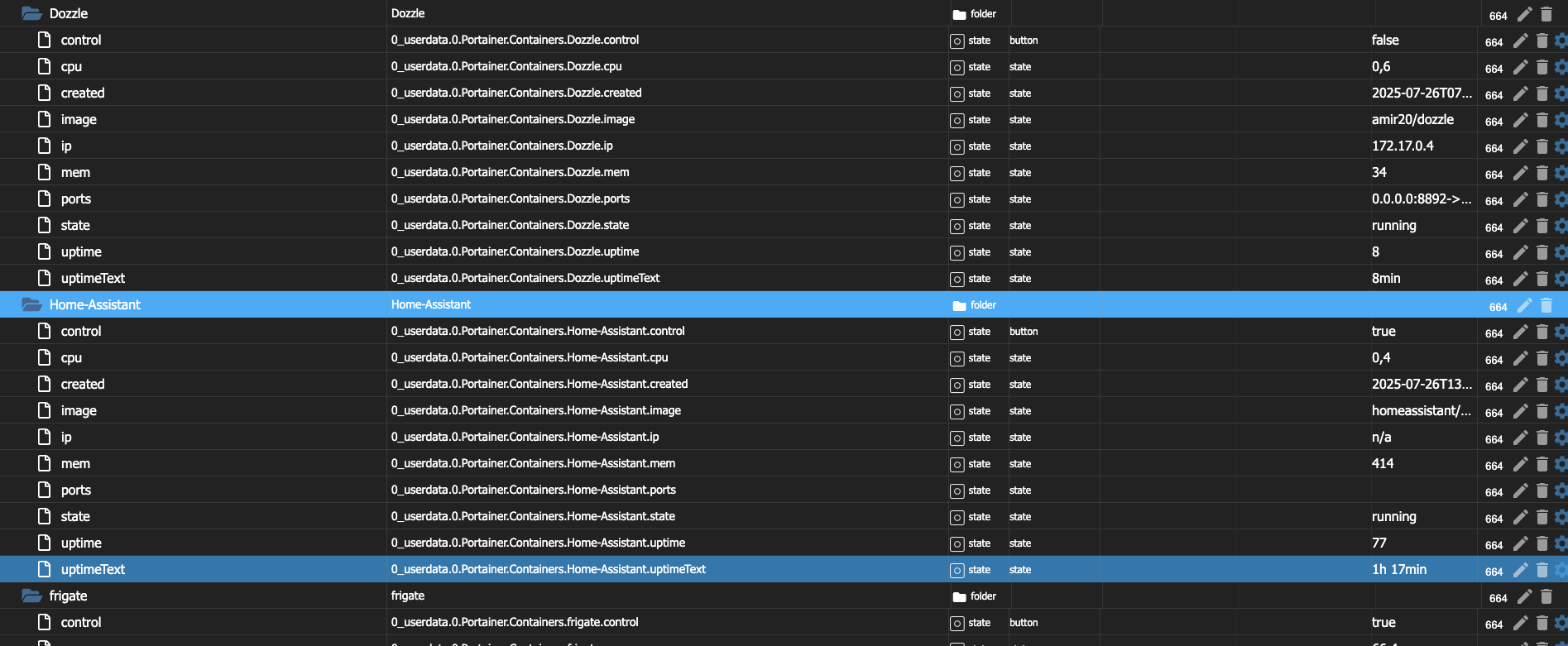This screenshot has height=646, width=1568.
Task: Delete the Home-Assistant cpu state
Action: pyautogui.click(x=1542, y=358)
